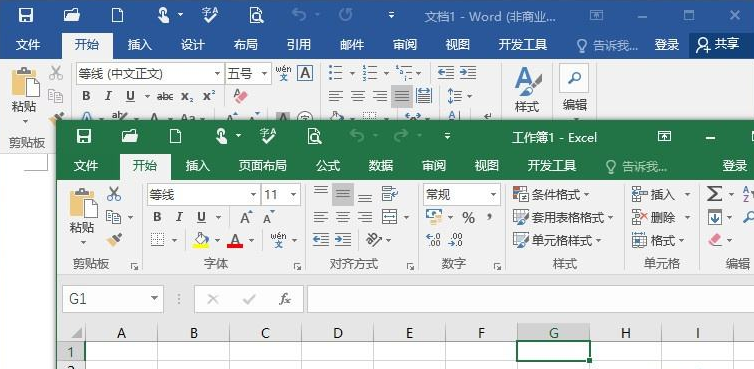The height and width of the screenshot is (369, 754).
Task: Apply red font color in Excel
Action: point(235,240)
